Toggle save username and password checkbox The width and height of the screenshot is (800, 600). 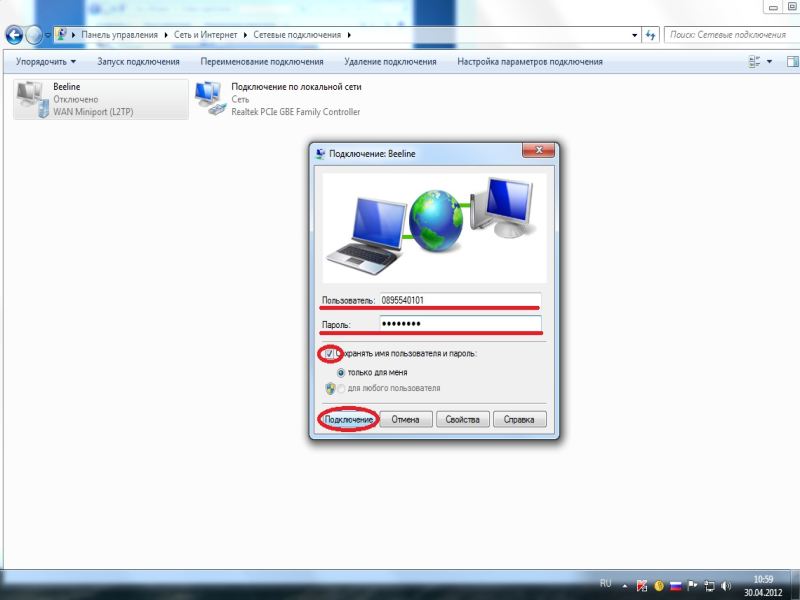tap(329, 354)
